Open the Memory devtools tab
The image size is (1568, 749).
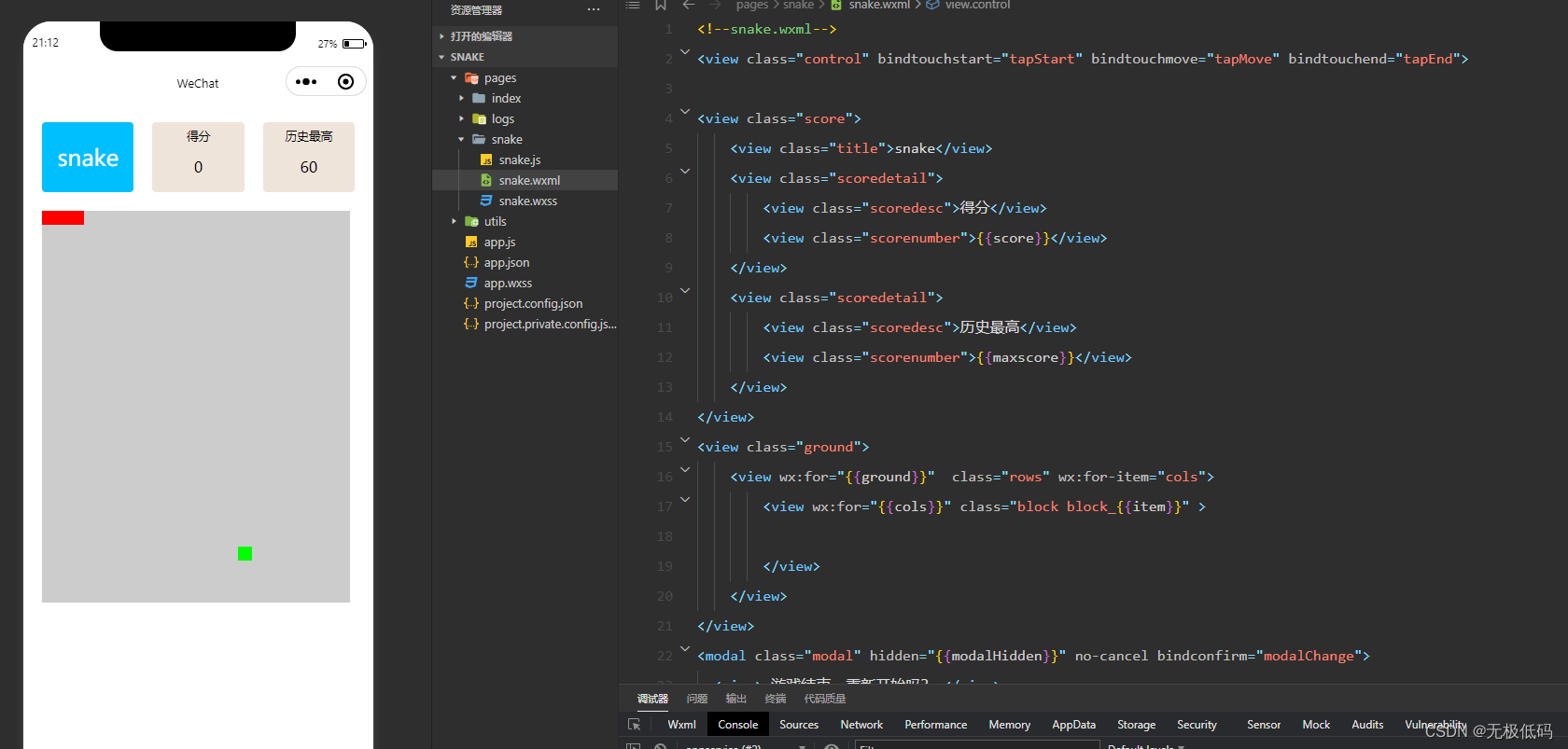coord(1010,725)
